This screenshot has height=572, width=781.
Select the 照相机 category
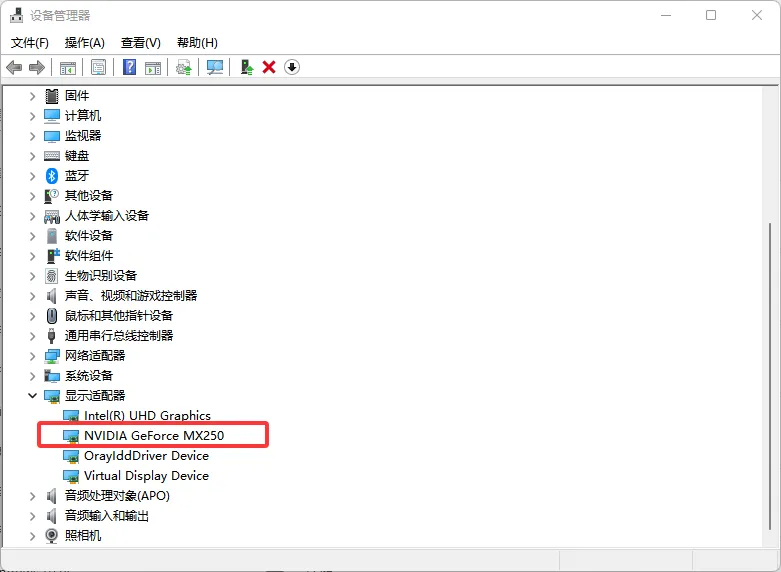click(x=83, y=536)
